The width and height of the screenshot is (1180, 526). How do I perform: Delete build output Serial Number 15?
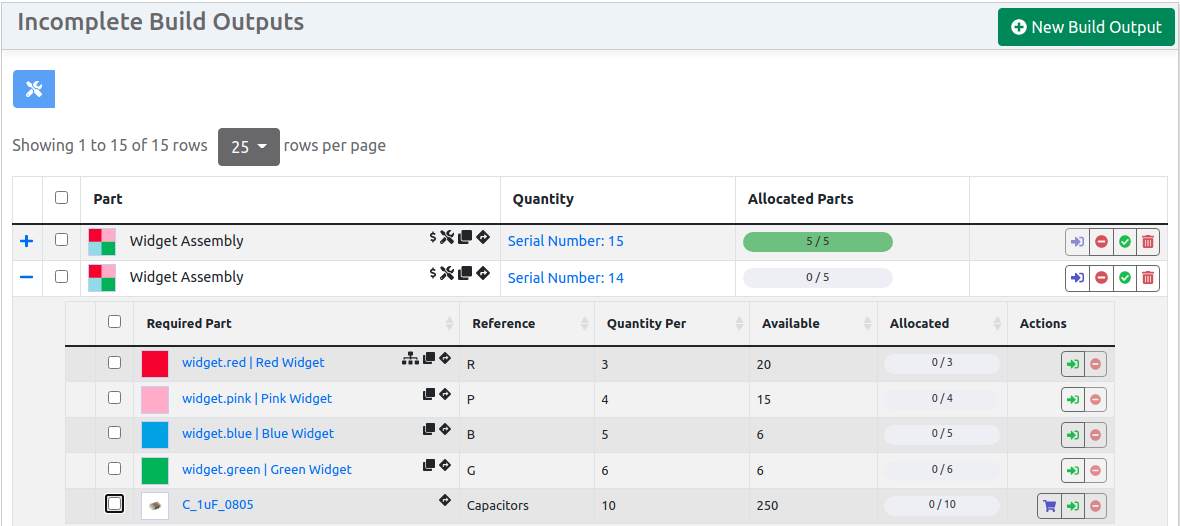[x=1148, y=241]
